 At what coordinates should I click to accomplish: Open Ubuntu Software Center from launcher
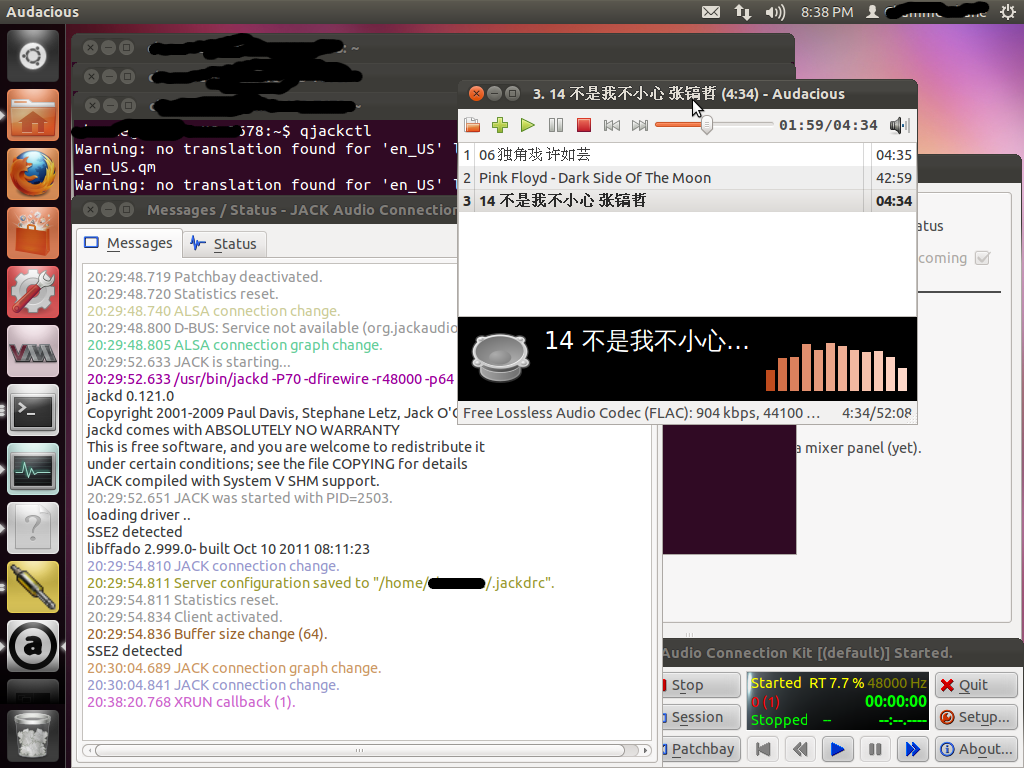pyautogui.click(x=33, y=233)
